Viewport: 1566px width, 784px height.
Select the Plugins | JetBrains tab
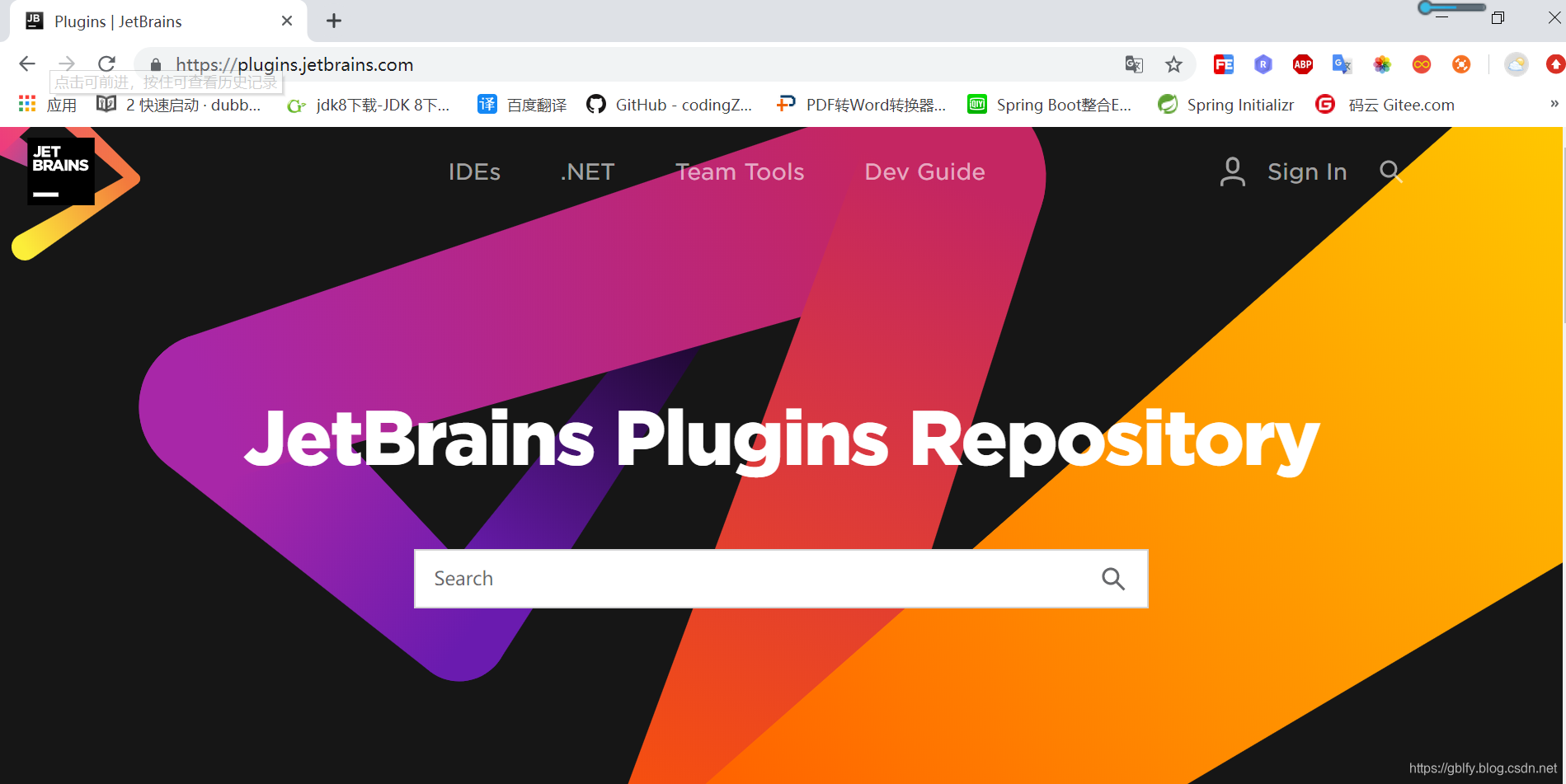click(158, 21)
